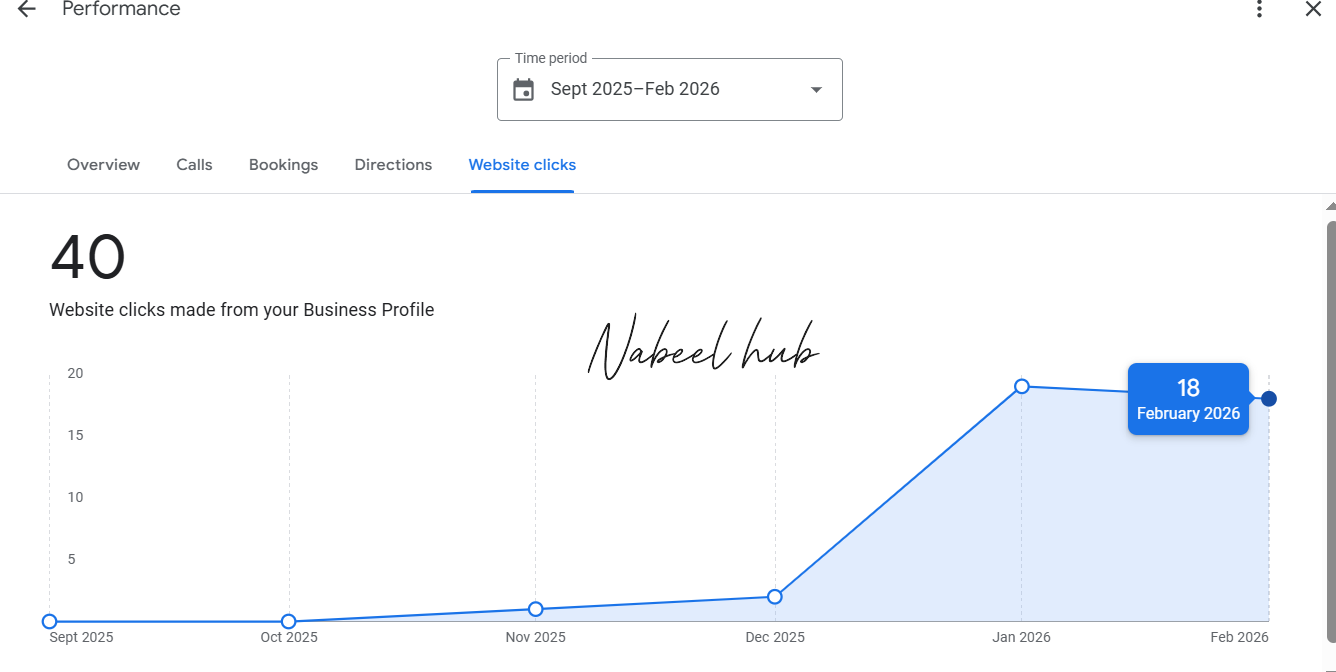Close the Performance panel with the X icon

(1313, 9)
